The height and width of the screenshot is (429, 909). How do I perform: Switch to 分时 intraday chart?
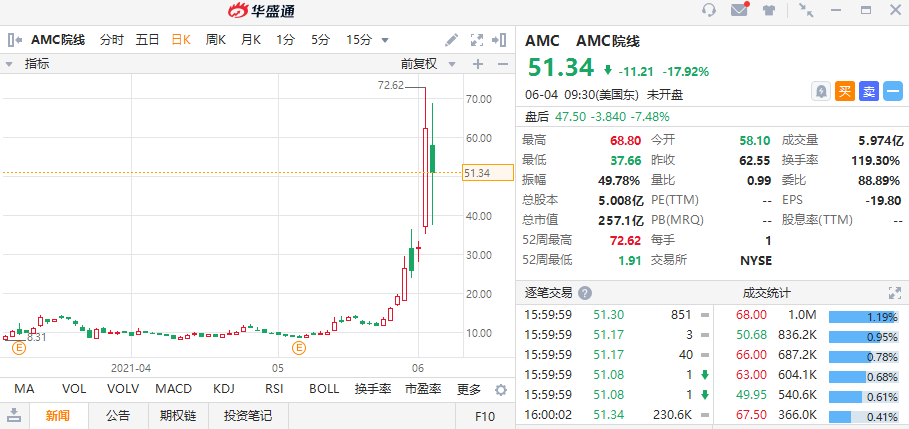(112, 40)
